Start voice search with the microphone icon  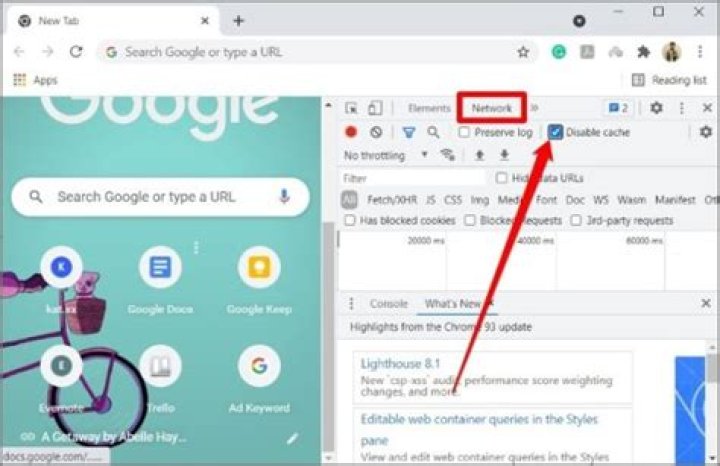coord(284,197)
